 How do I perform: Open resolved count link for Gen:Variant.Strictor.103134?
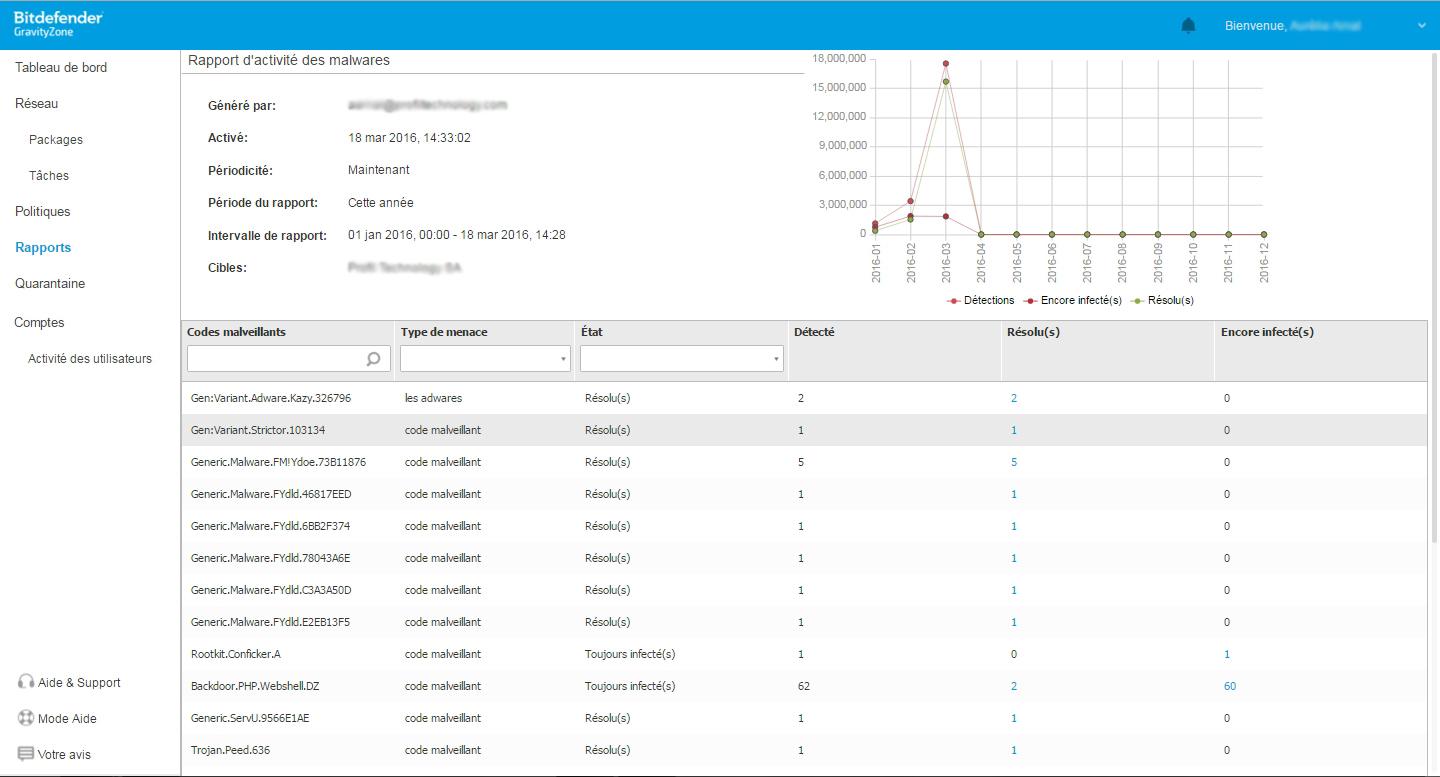(x=1014, y=430)
